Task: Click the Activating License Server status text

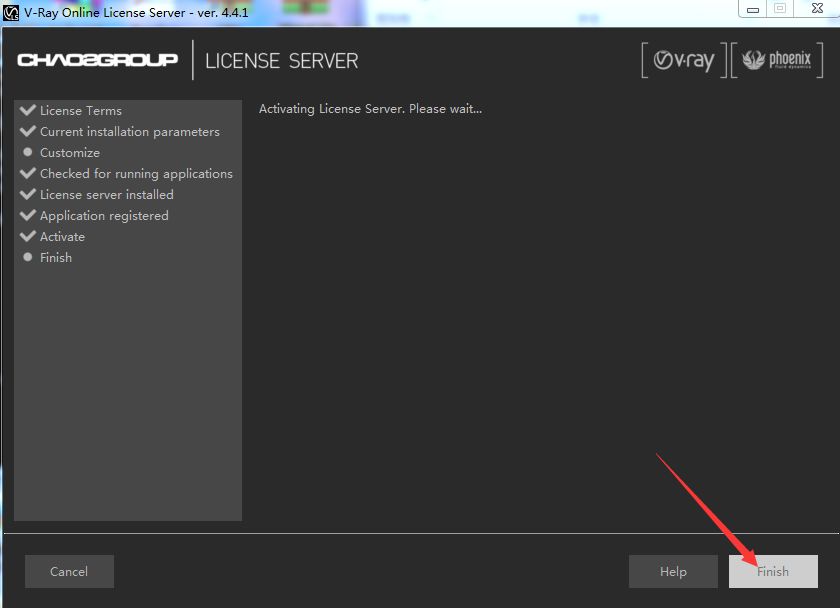Action: point(370,109)
